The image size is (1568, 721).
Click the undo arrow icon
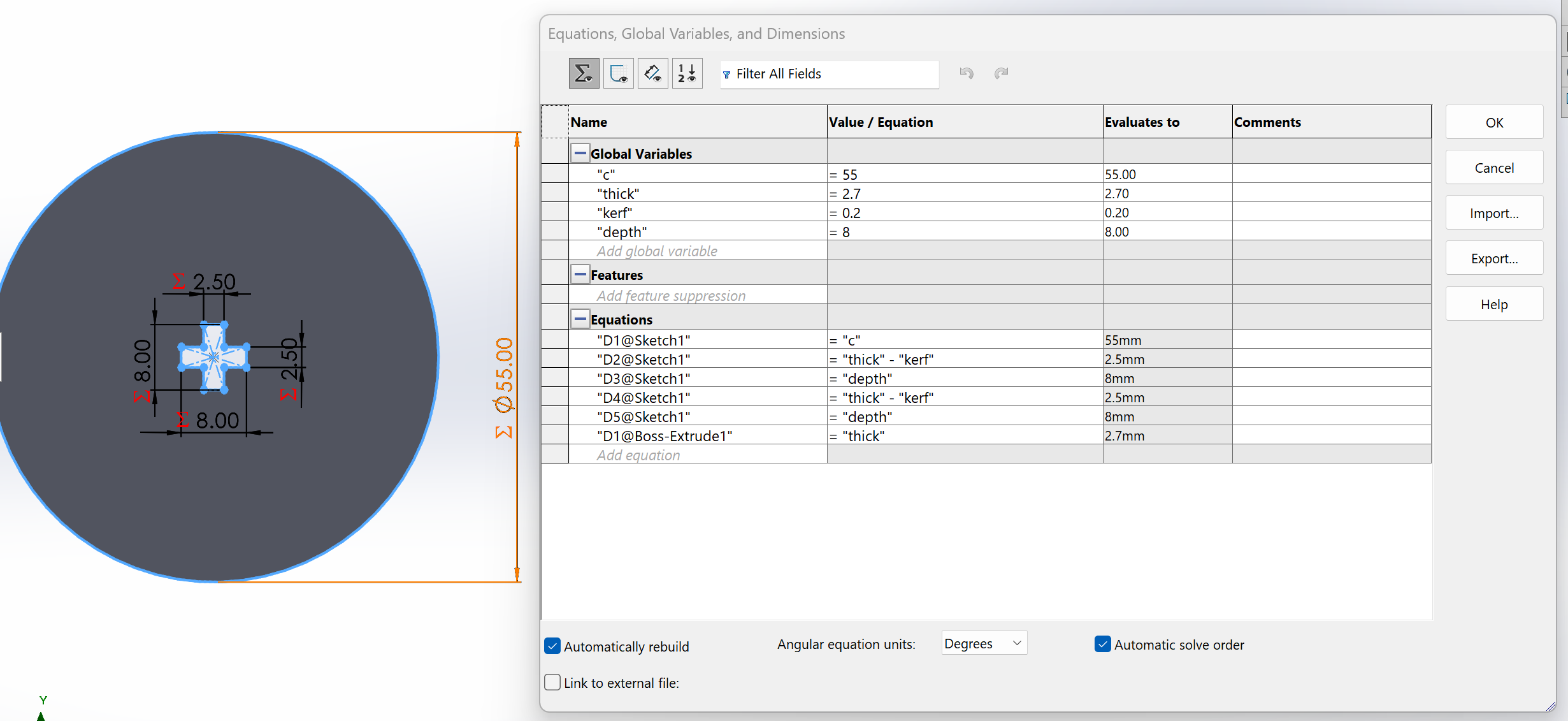pyautogui.click(x=966, y=73)
